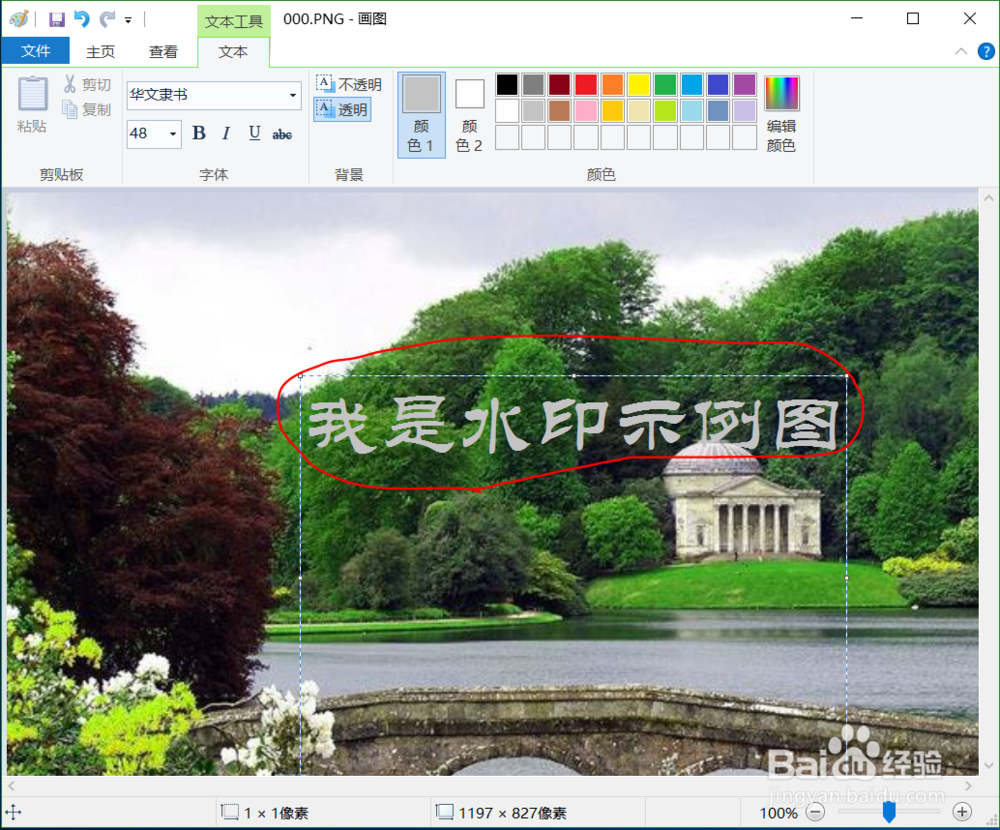Screen dimensions: 1000x830
Task: Switch to the 查看 (View) tab
Action: tap(163, 53)
